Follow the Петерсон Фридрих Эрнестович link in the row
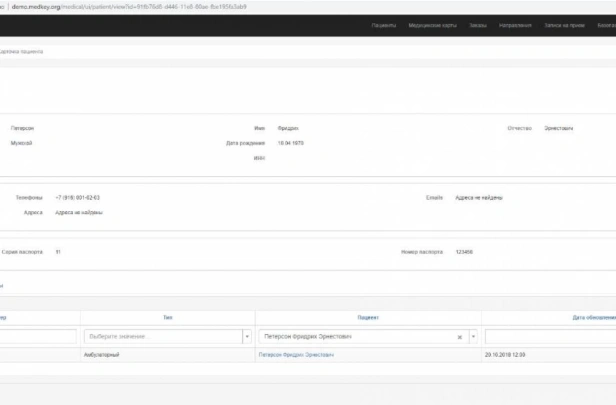Screen dimensions: 616x405 (296, 355)
